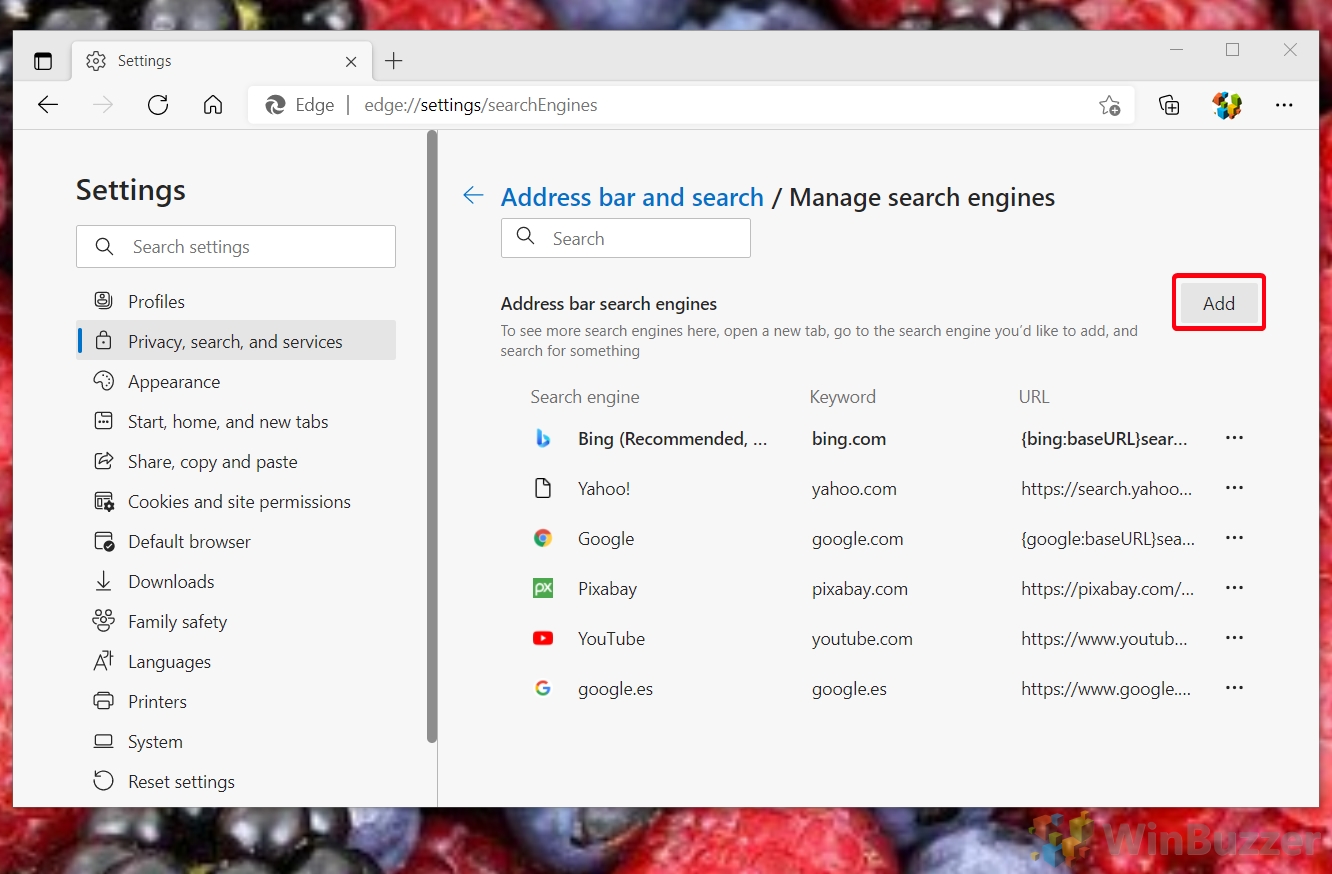Click the back arrow beside Address bar and search
The height and width of the screenshot is (874, 1332).
(x=473, y=196)
